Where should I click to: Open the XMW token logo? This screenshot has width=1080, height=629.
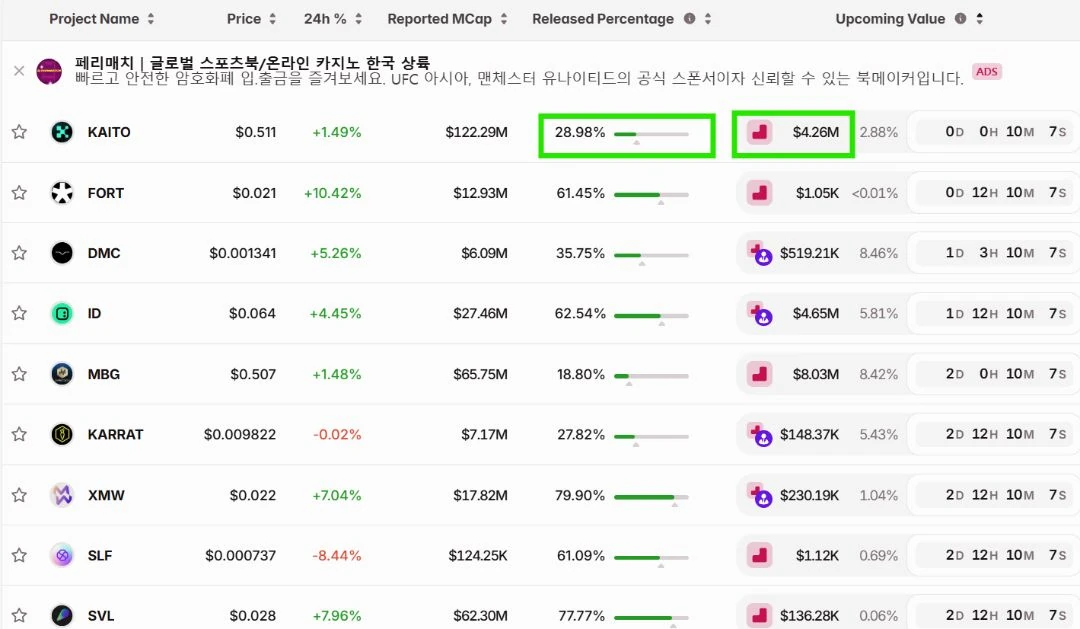(62, 495)
